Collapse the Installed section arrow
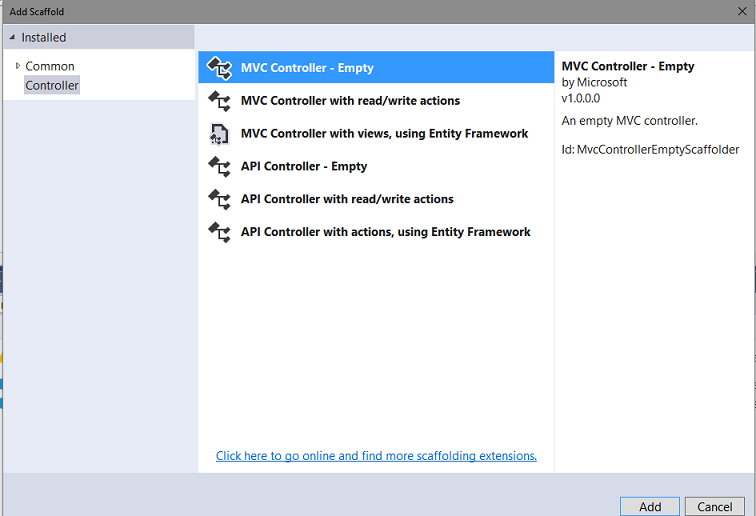756x516 pixels. tap(12, 37)
